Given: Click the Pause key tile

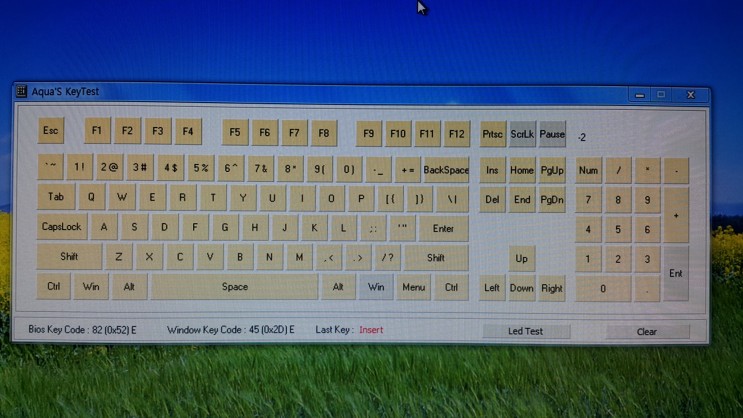Looking at the screenshot, I should 553,134.
